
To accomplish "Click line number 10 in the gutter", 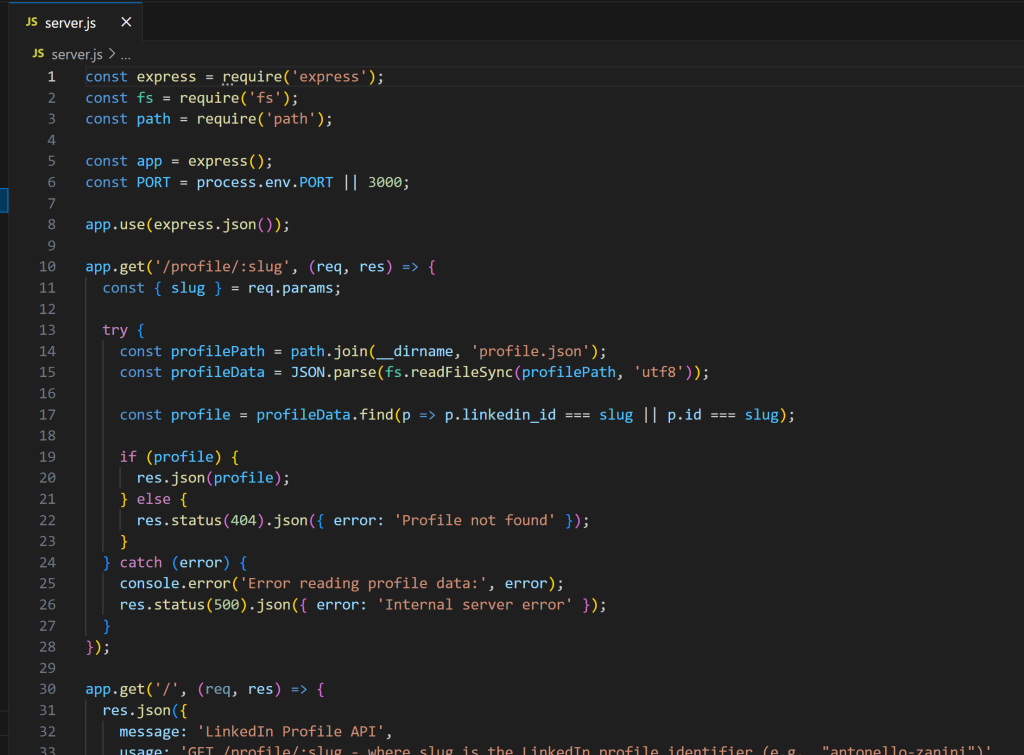I will [47, 266].
